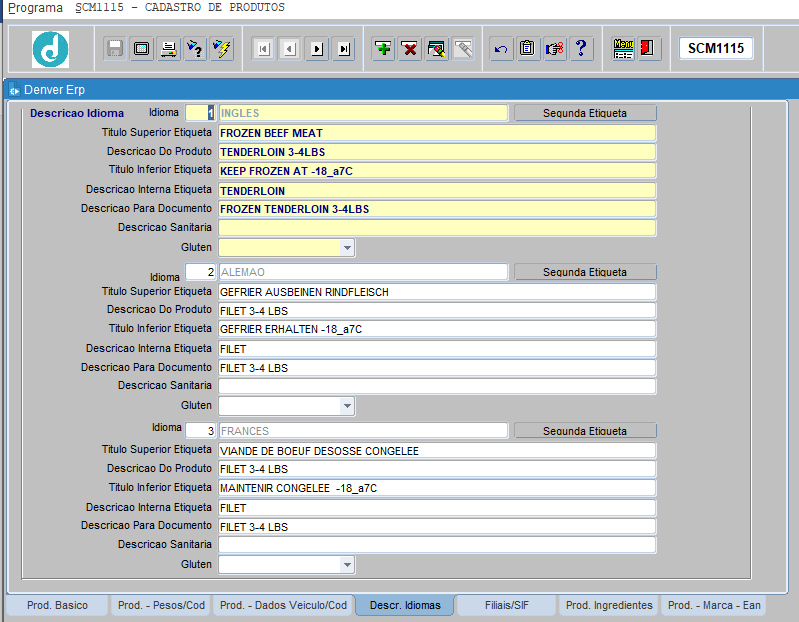Image resolution: width=799 pixels, height=622 pixels.
Task: Click the INGLES language name field
Action: (363, 113)
